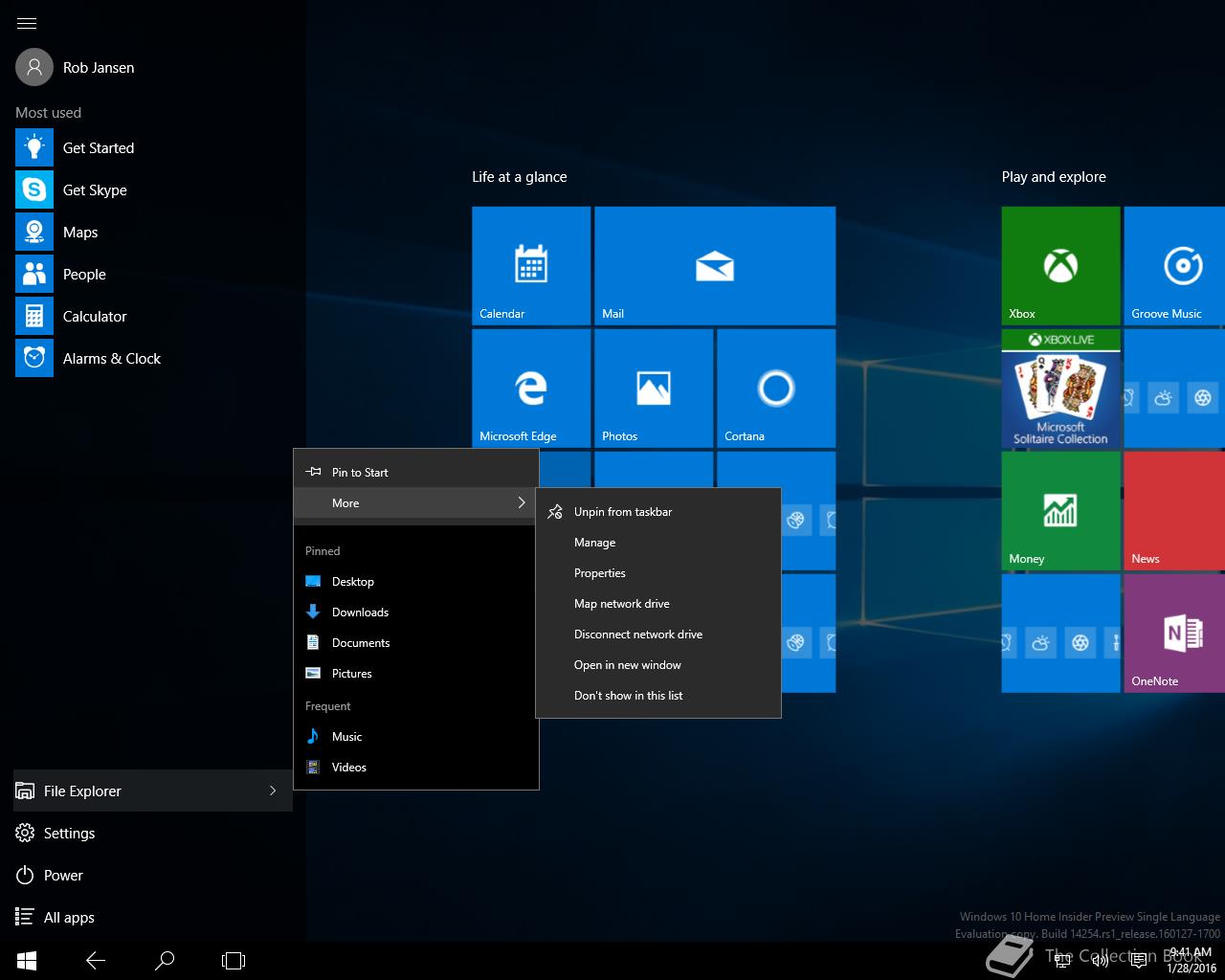The image size is (1225, 980).
Task: Click the Rob Jansen user avatar
Action: pos(34,67)
